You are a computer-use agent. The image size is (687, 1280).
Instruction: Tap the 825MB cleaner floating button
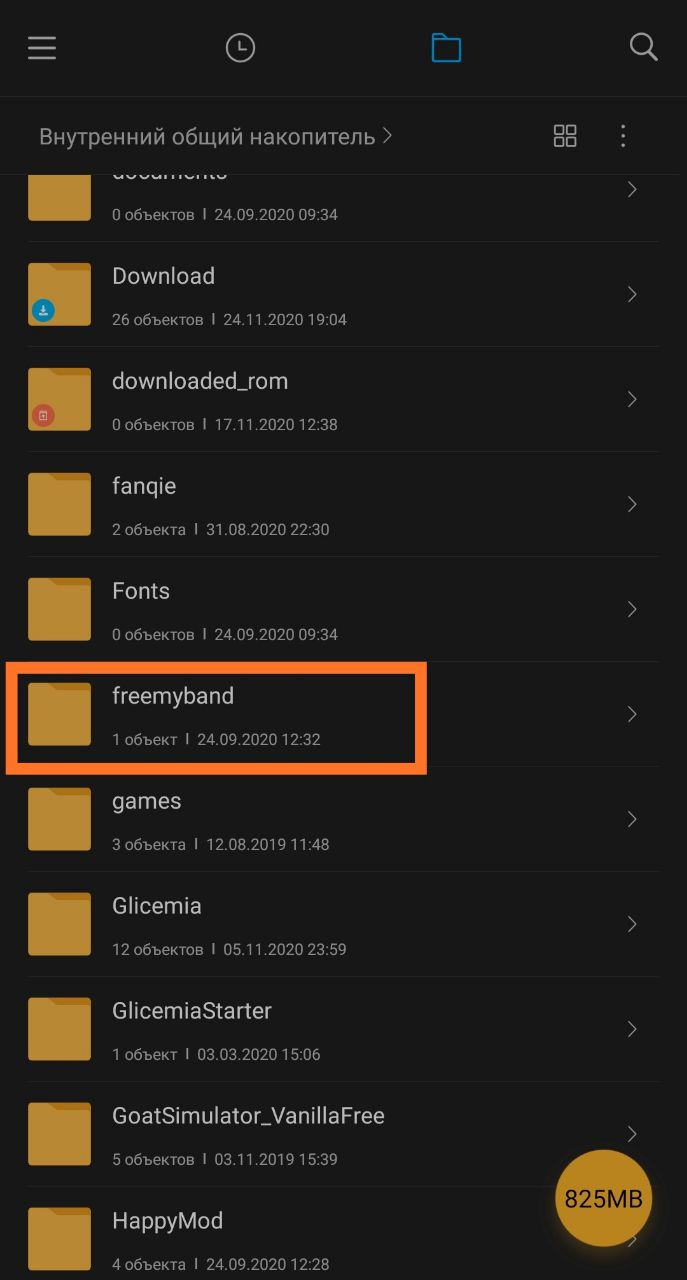point(604,1198)
